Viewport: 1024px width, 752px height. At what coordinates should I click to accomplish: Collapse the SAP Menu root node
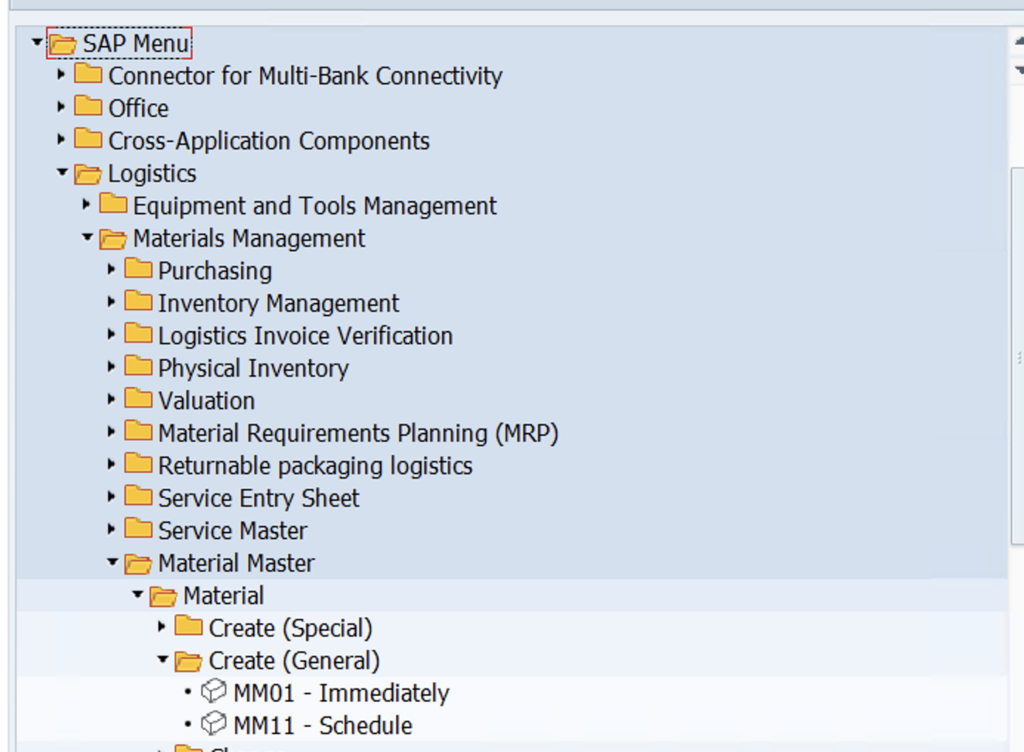pos(37,43)
